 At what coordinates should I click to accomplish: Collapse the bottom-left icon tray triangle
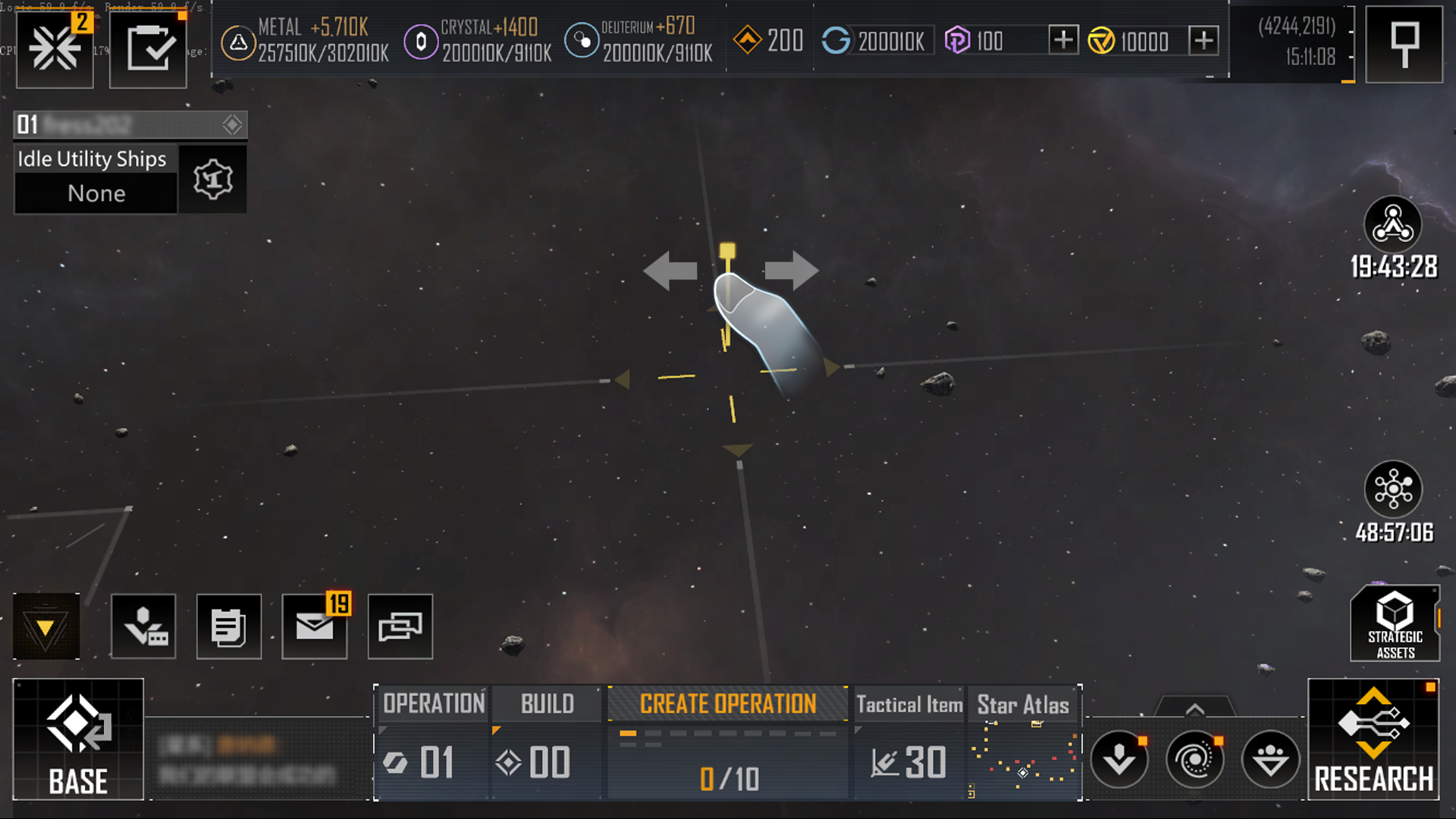[x=45, y=626]
